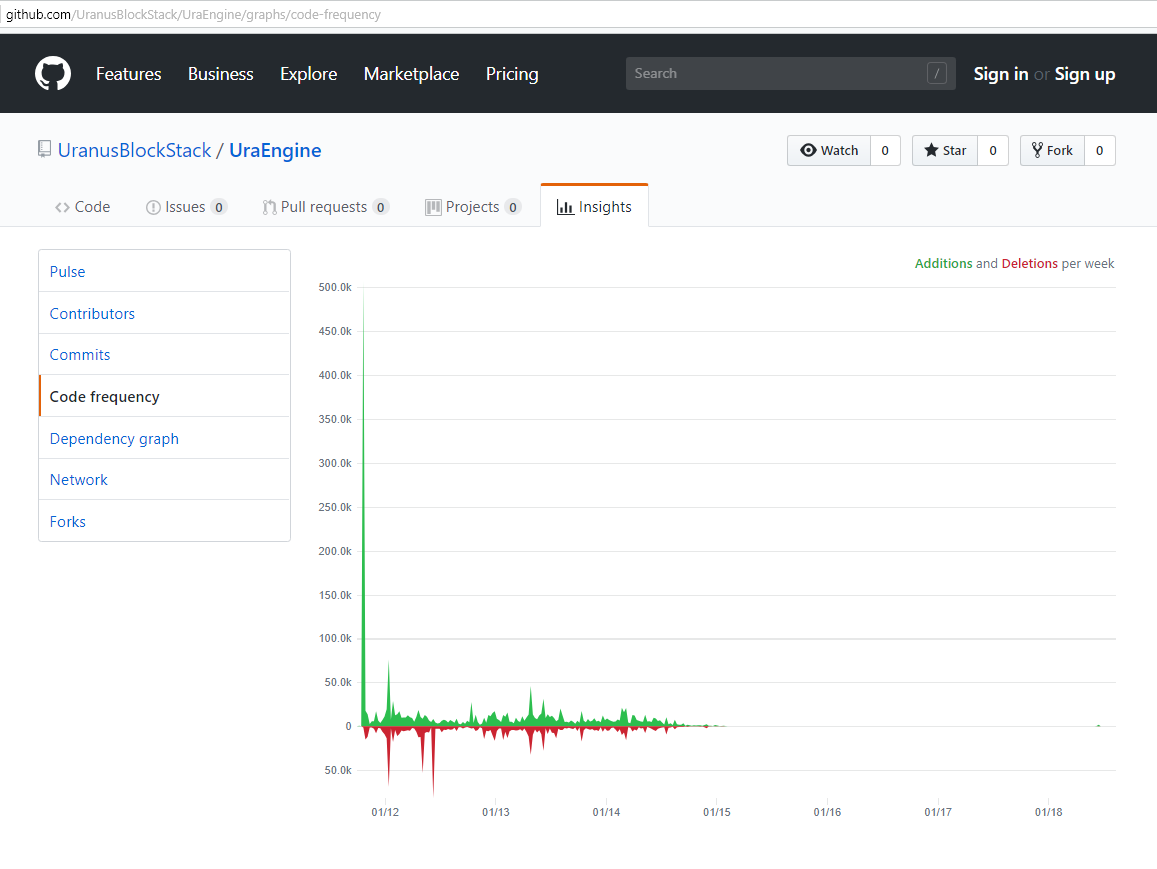Open Network in the sidebar
Screen dimensions: 1157x869
click(165, 479)
